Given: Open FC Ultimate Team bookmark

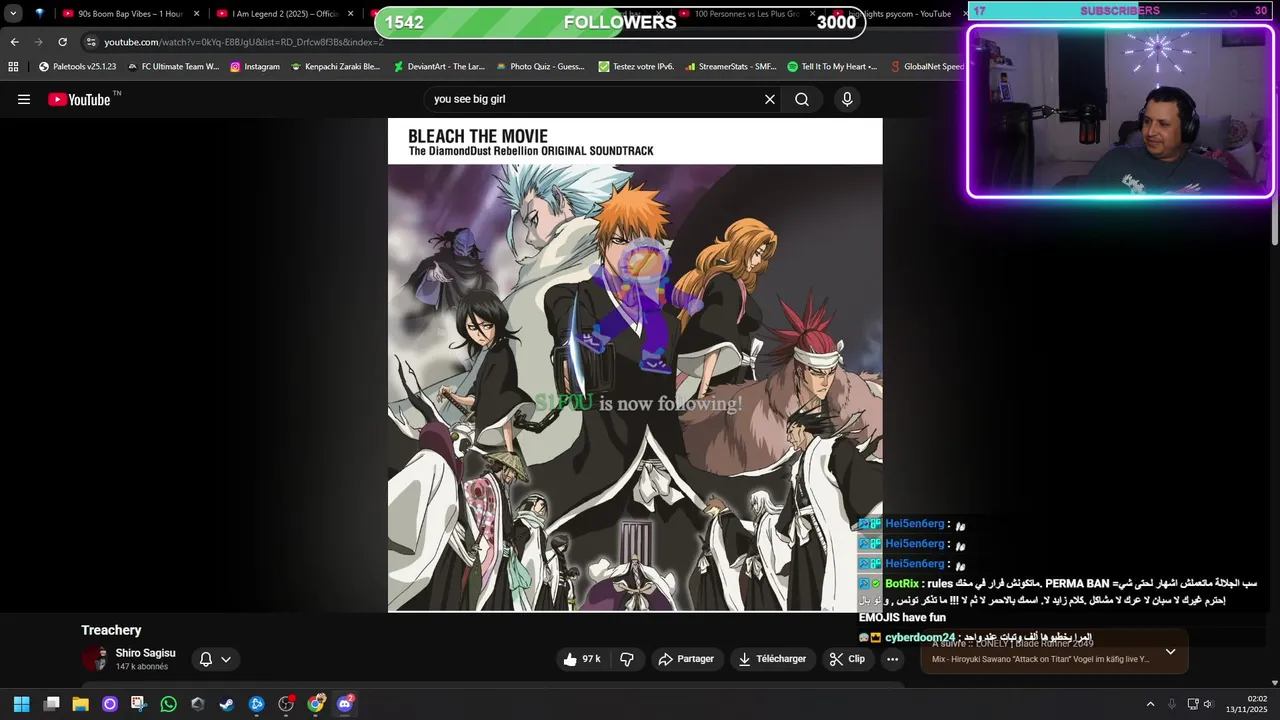Looking at the screenshot, I should (x=173, y=67).
